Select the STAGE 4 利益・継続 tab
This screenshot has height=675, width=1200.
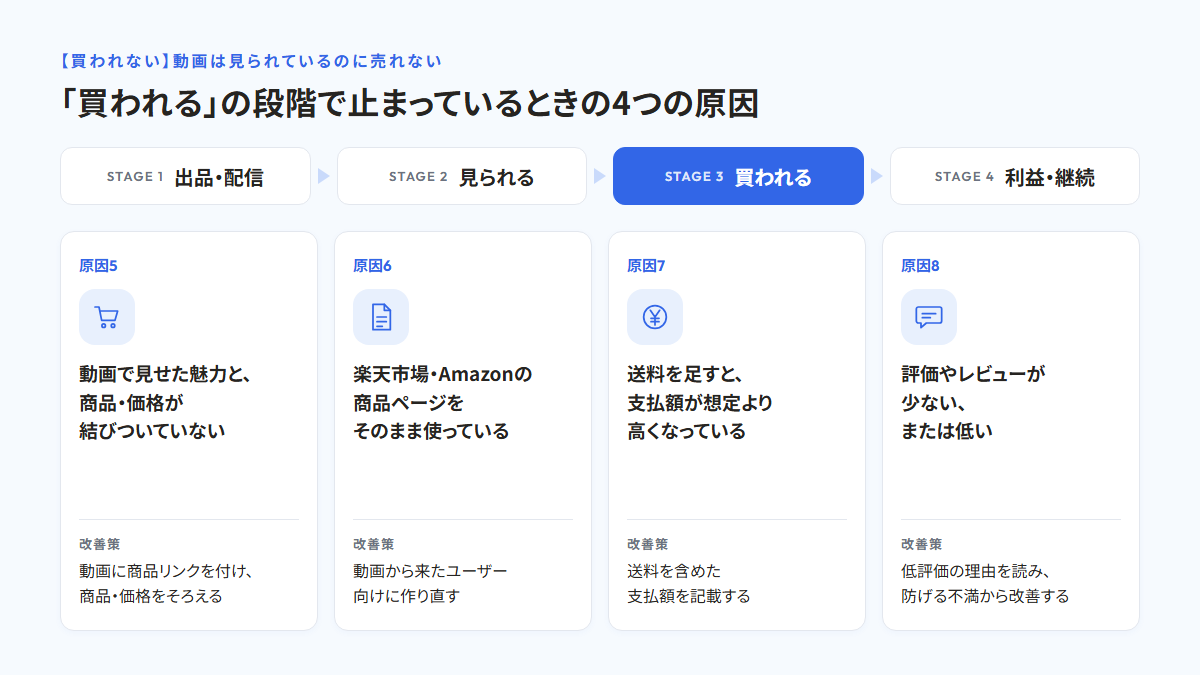click(x=1015, y=176)
